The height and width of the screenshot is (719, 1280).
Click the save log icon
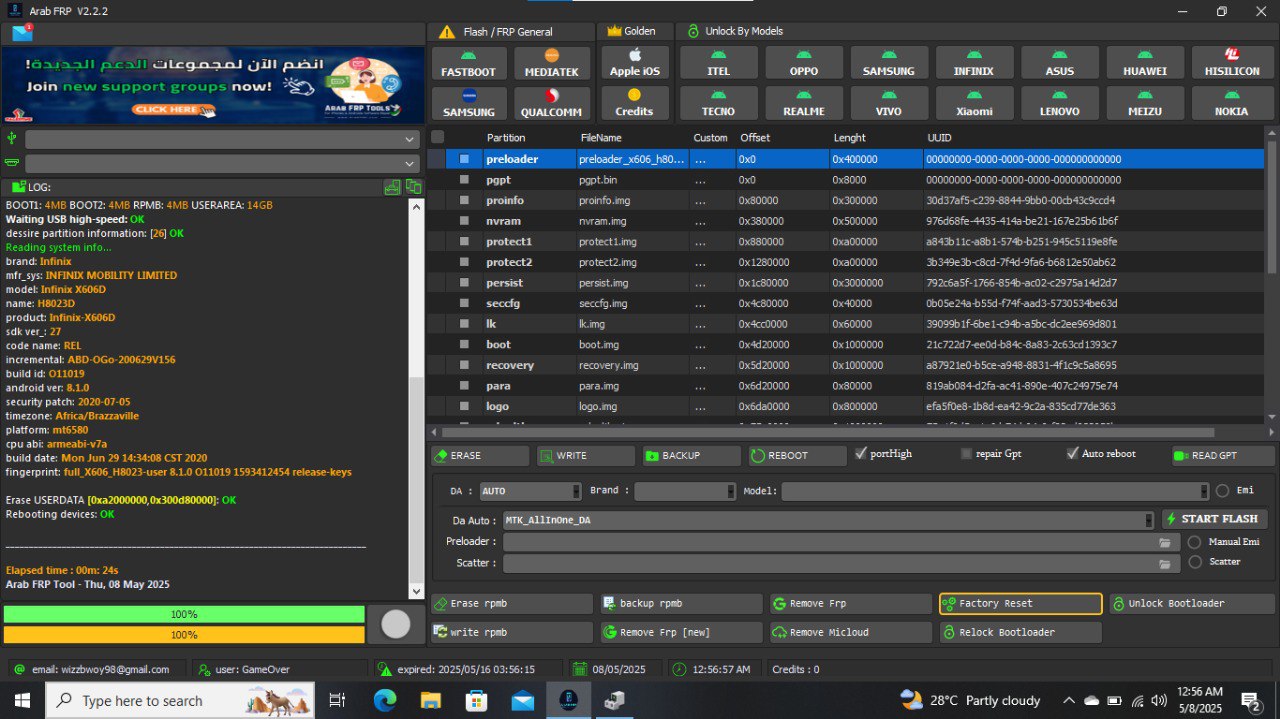click(393, 187)
